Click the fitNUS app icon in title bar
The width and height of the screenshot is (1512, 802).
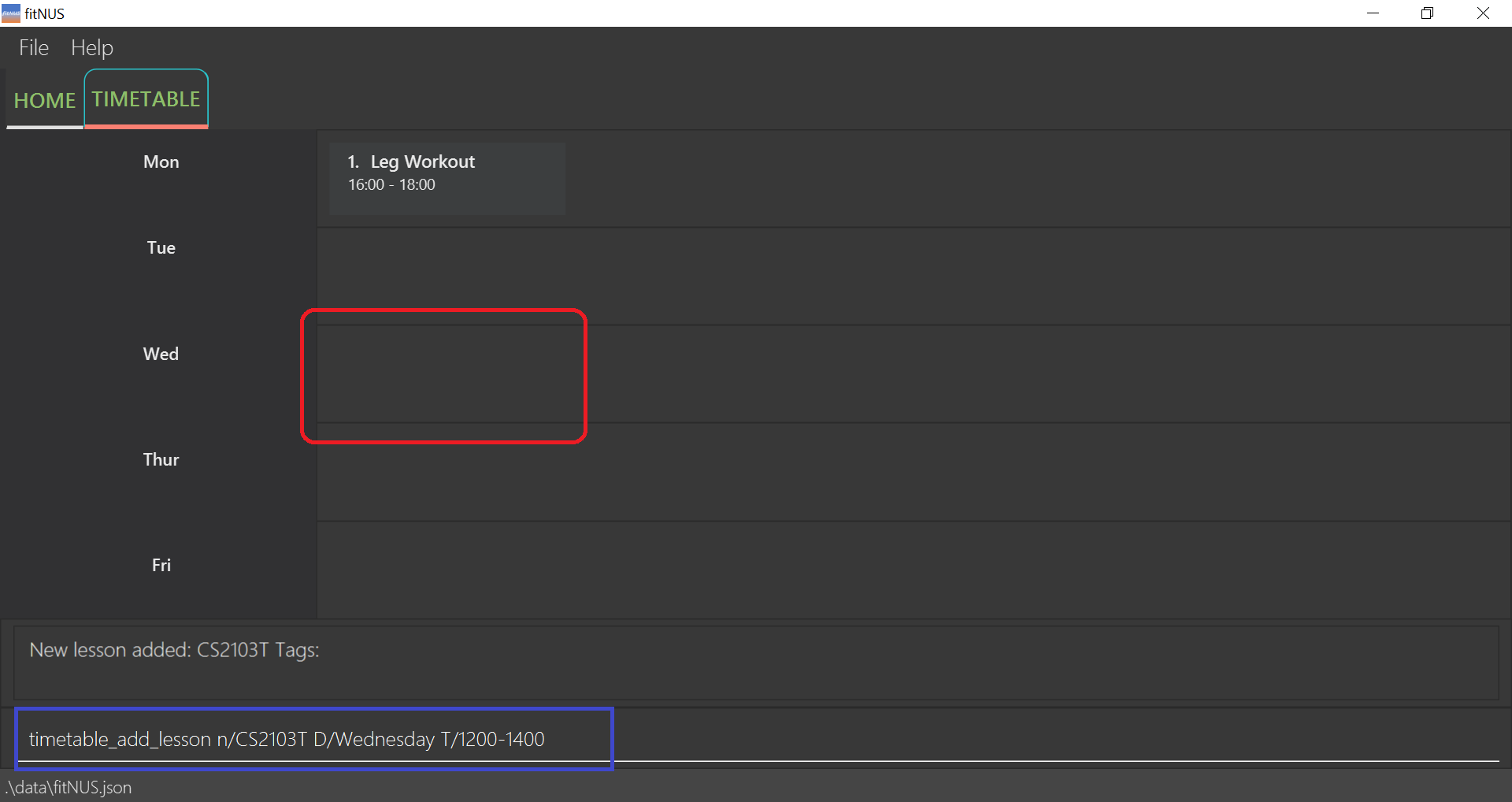[x=11, y=13]
